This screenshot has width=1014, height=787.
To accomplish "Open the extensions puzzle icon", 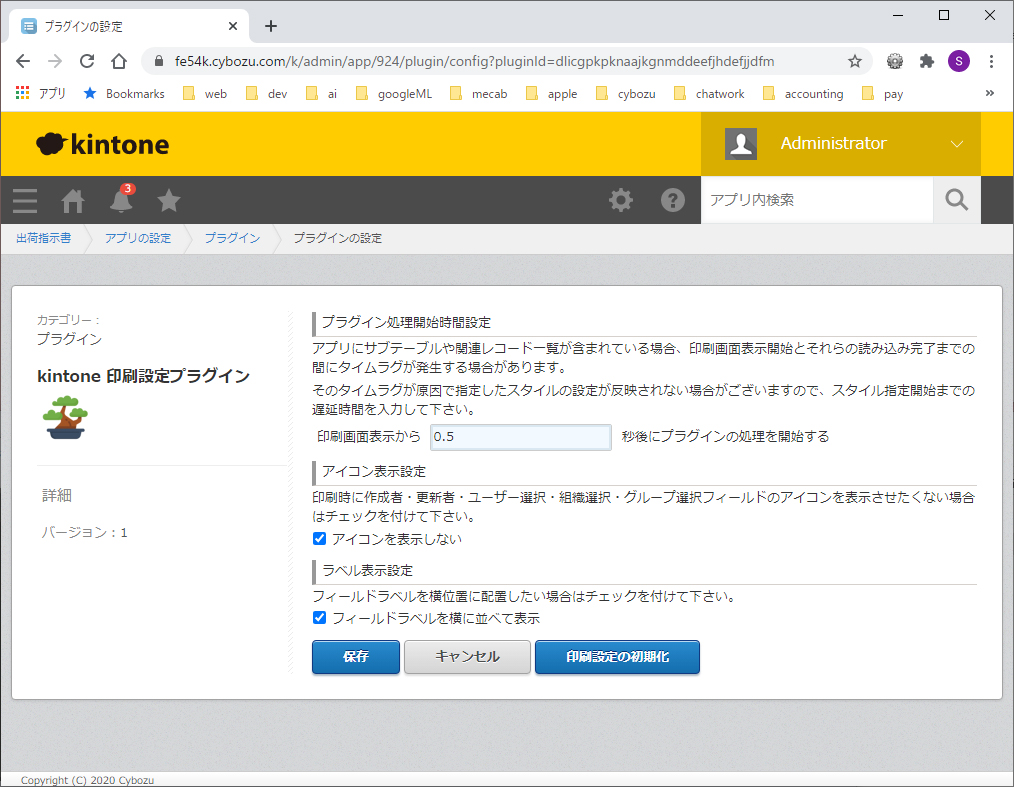I will (927, 61).
